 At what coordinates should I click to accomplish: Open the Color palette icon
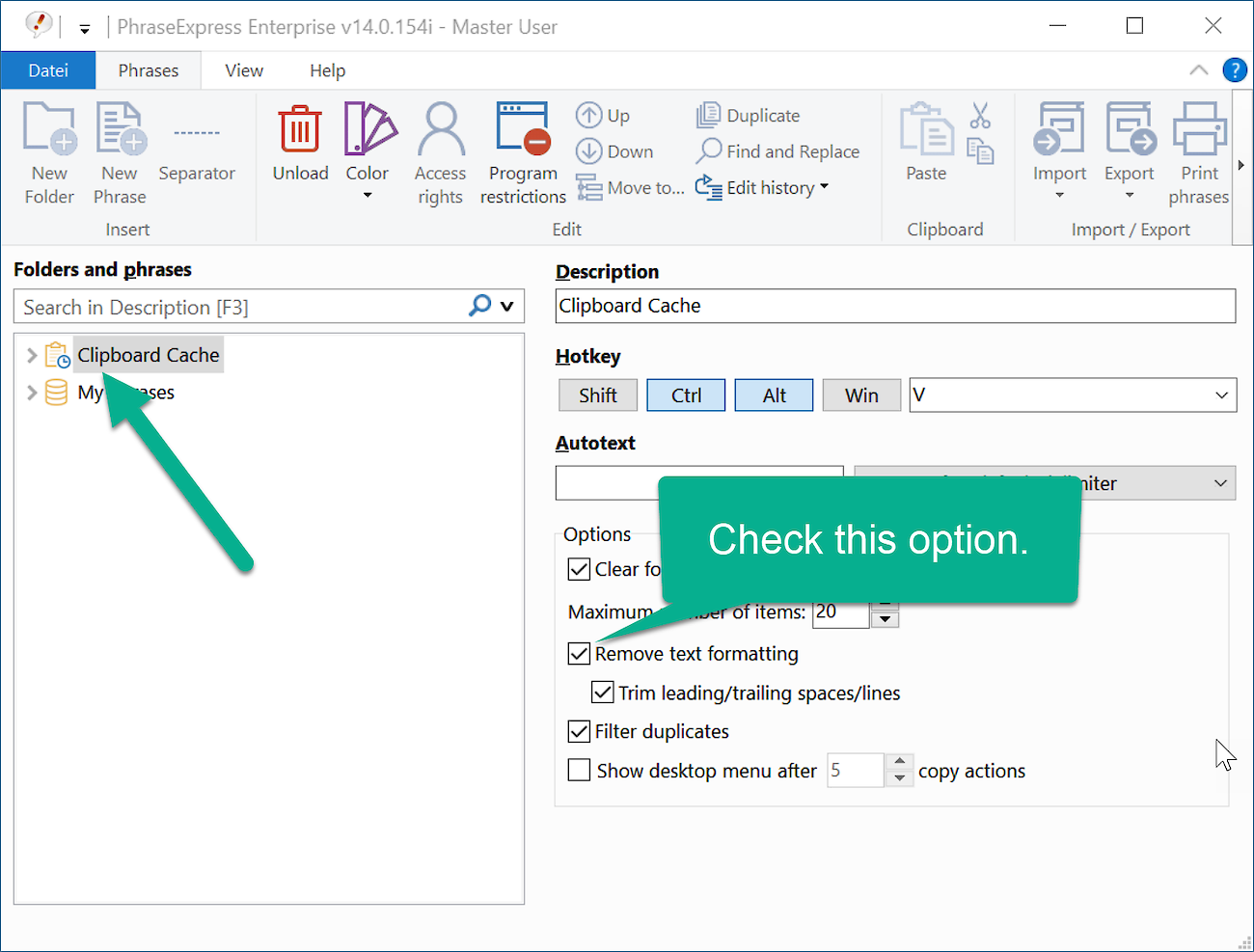point(369,128)
